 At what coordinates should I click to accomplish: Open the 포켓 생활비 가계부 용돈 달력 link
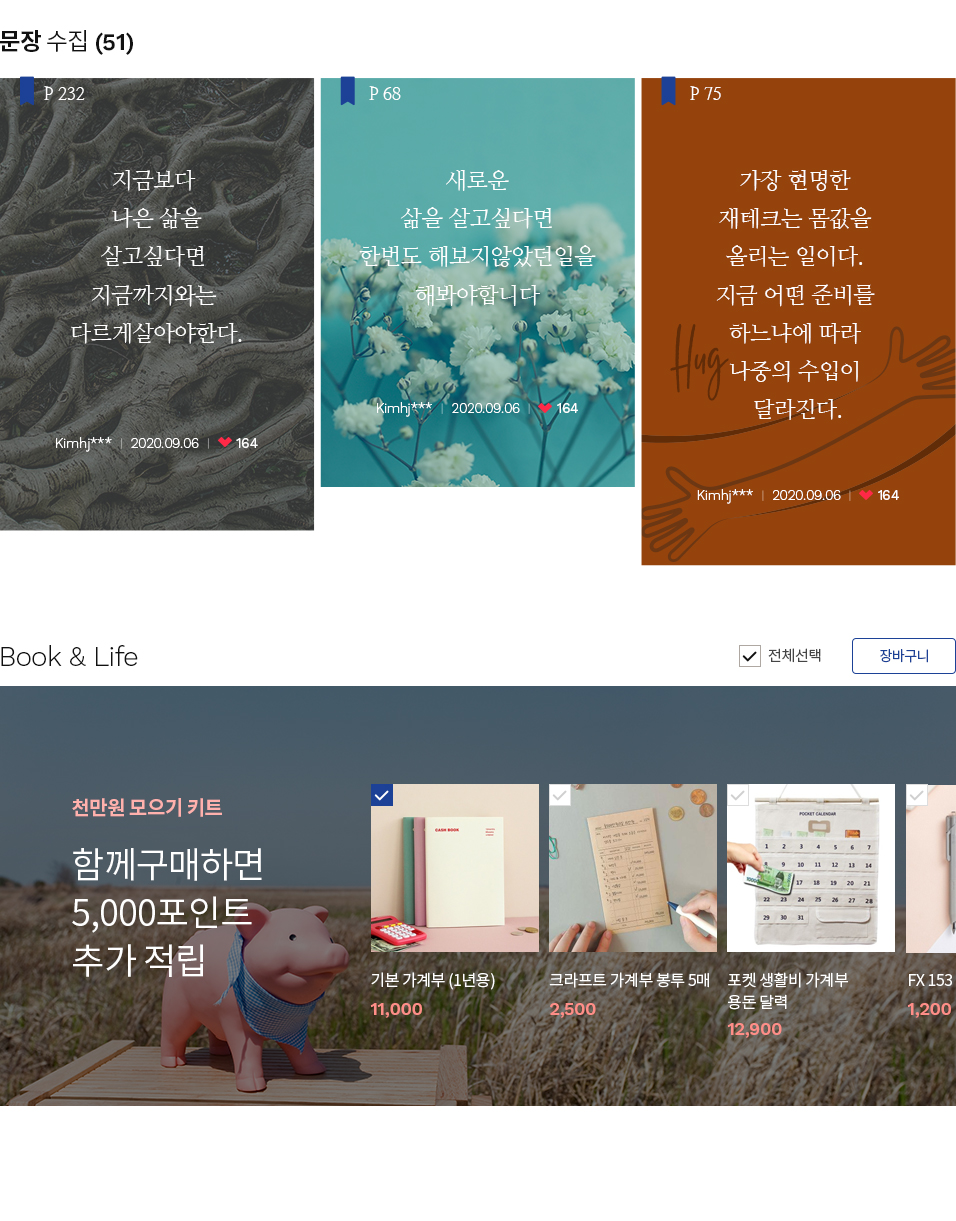click(x=788, y=990)
